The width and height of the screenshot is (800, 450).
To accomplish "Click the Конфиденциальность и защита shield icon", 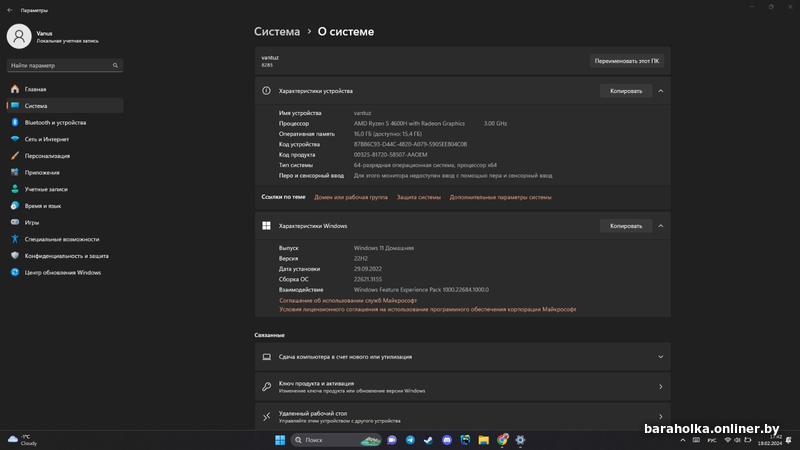I will click(15, 256).
